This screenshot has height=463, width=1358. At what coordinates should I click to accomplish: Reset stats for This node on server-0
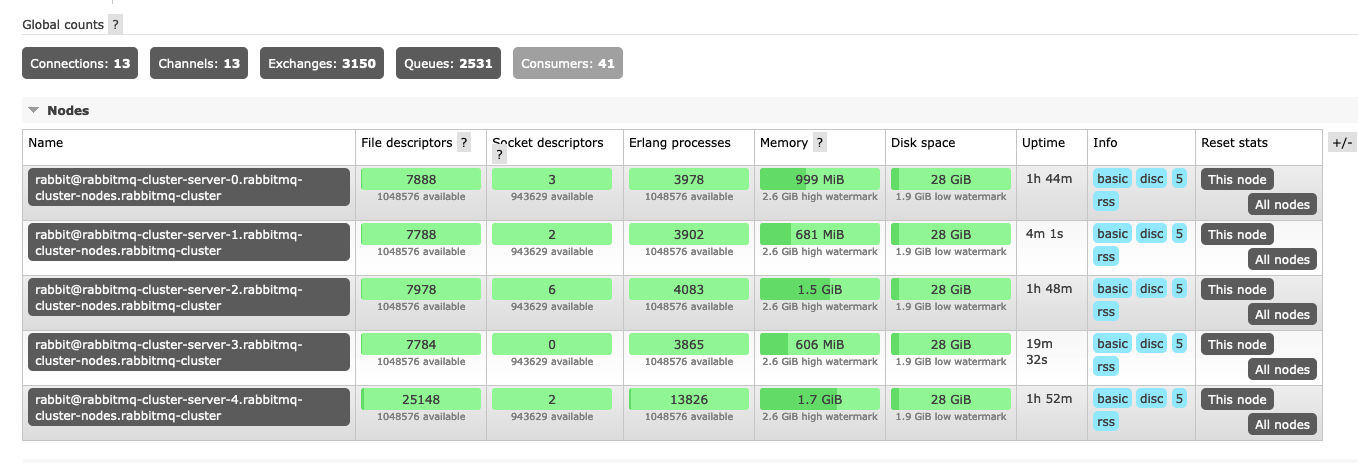click(x=1237, y=180)
